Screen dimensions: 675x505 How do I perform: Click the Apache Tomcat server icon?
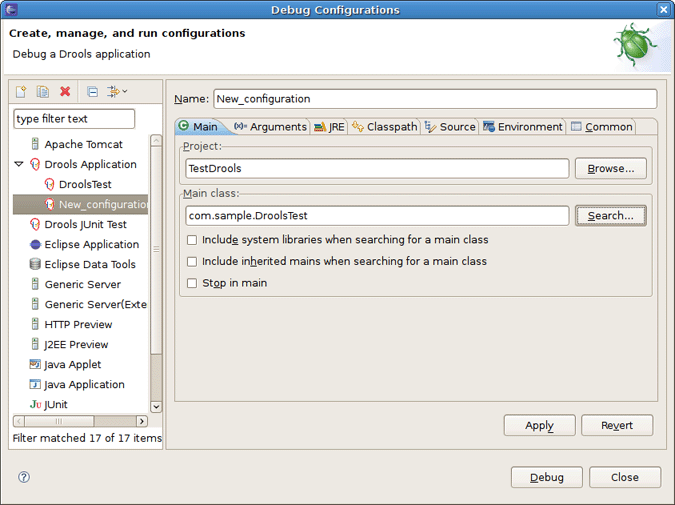[x=35, y=144]
